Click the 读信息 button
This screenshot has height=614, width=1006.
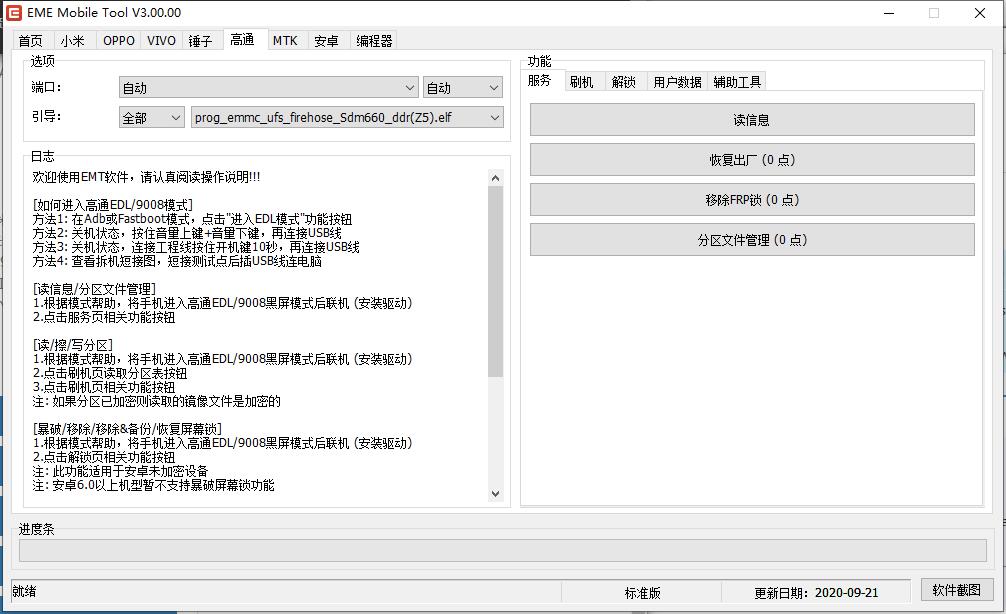coord(752,120)
